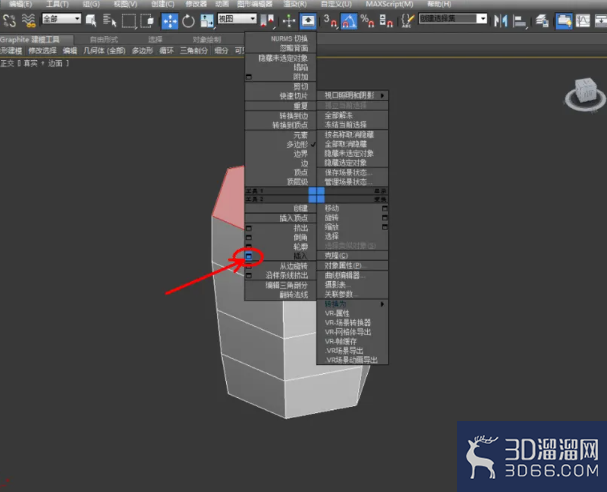Open 修改选择 ribbon panel
The height and width of the screenshot is (492, 607).
[42, 51]
